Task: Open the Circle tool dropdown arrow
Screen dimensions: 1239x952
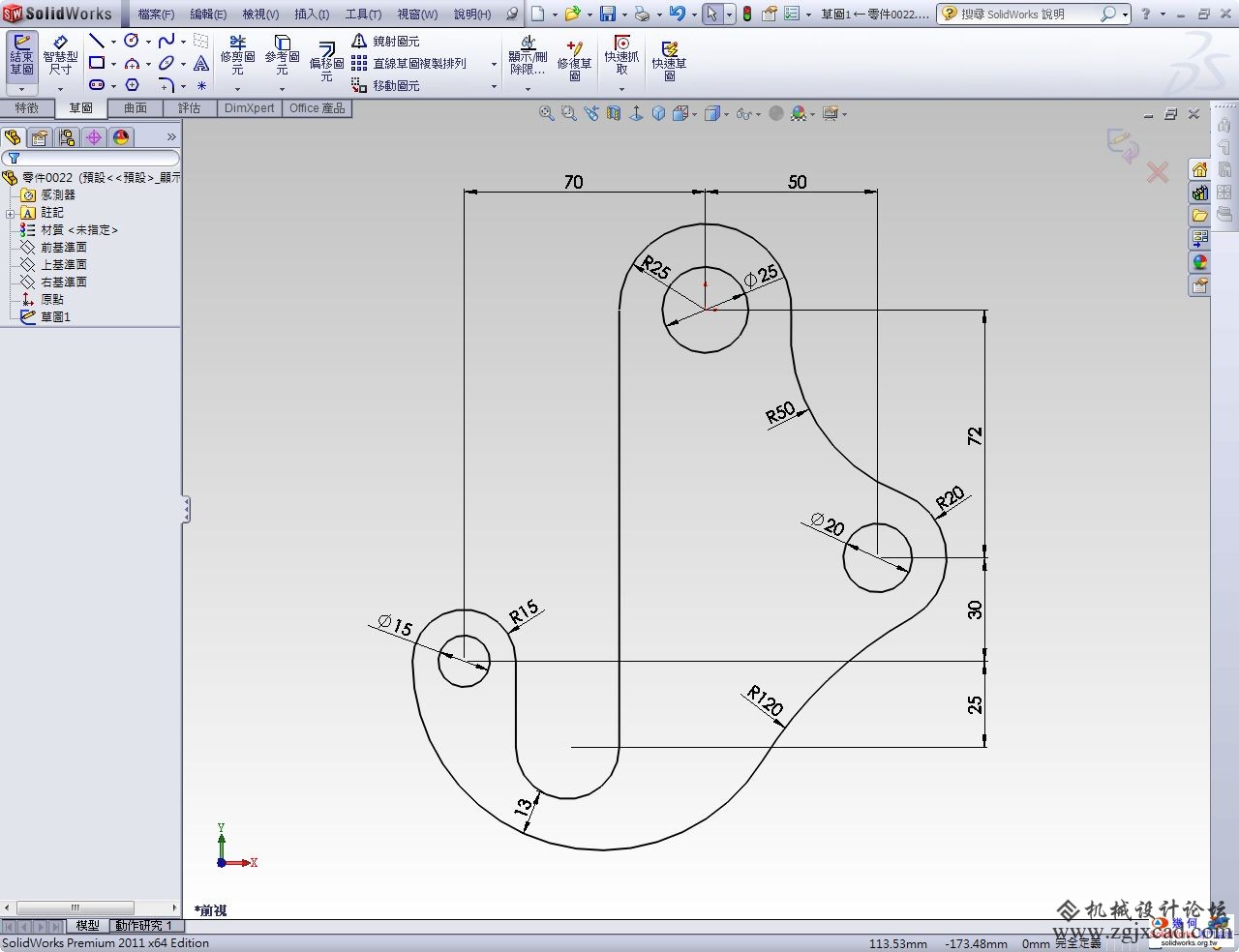Action: pyautogui.click(x=148, y=42)
